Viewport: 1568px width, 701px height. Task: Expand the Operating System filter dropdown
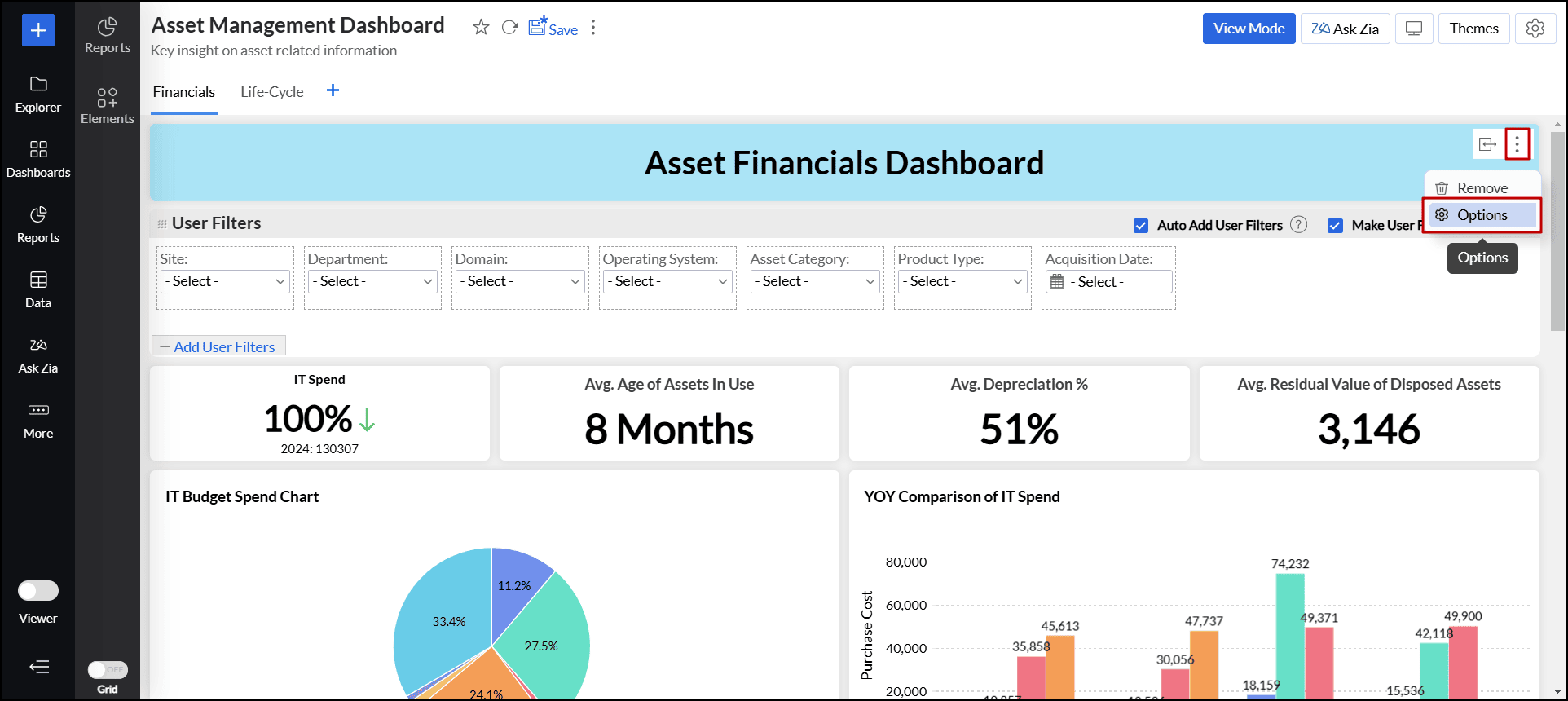[668, 282]
